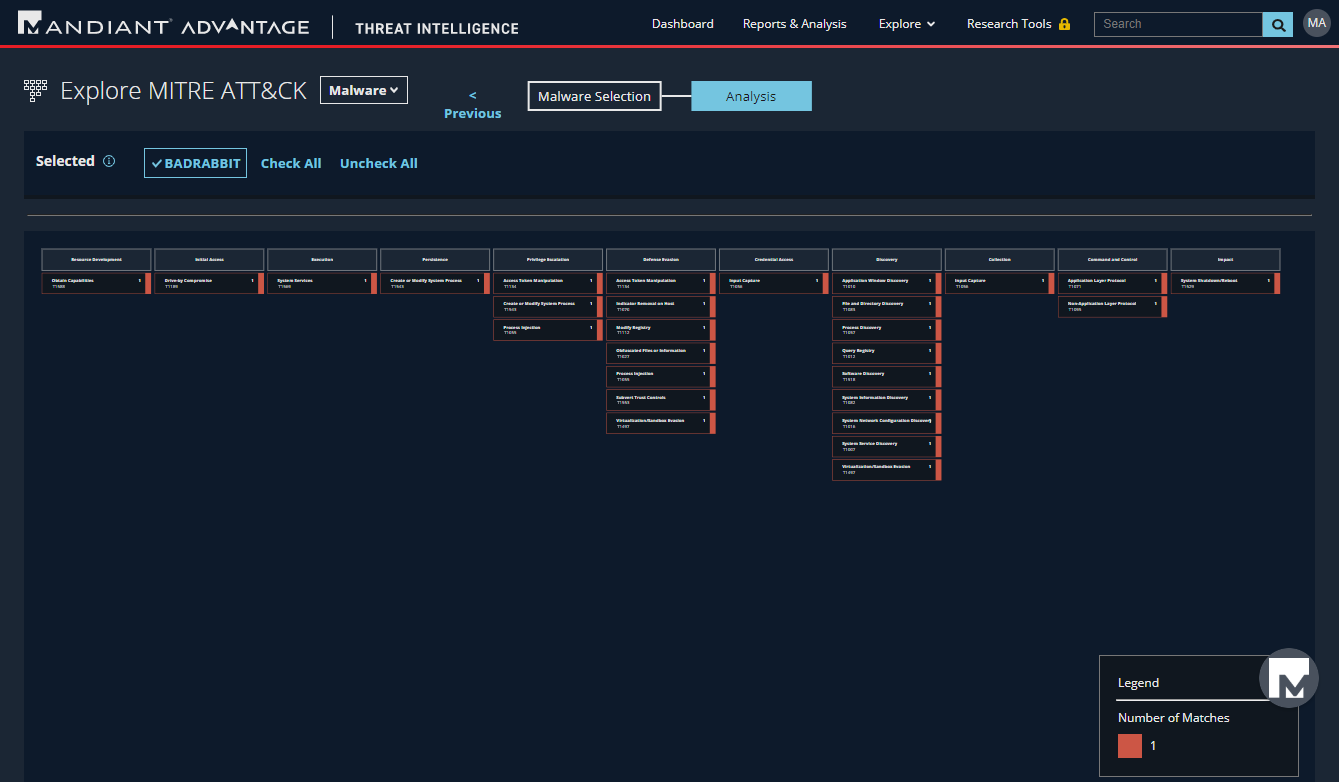Click the Selected info icon
The width and height of the screenshot is (1339, 782).
tap(109, 161)
